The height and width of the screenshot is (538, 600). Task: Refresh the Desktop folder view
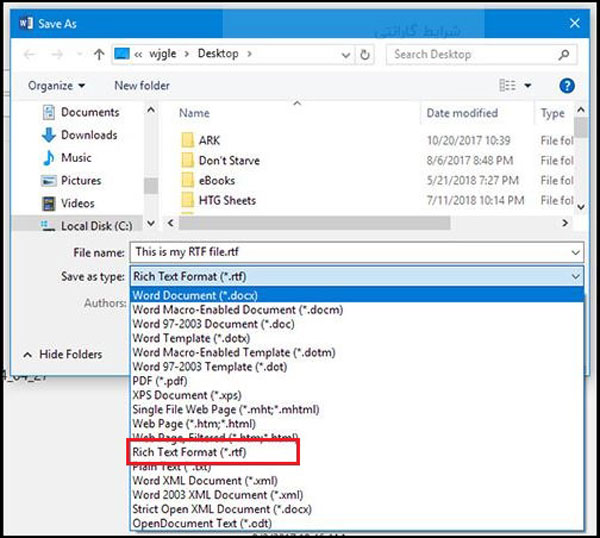click(x=365, y=55)
